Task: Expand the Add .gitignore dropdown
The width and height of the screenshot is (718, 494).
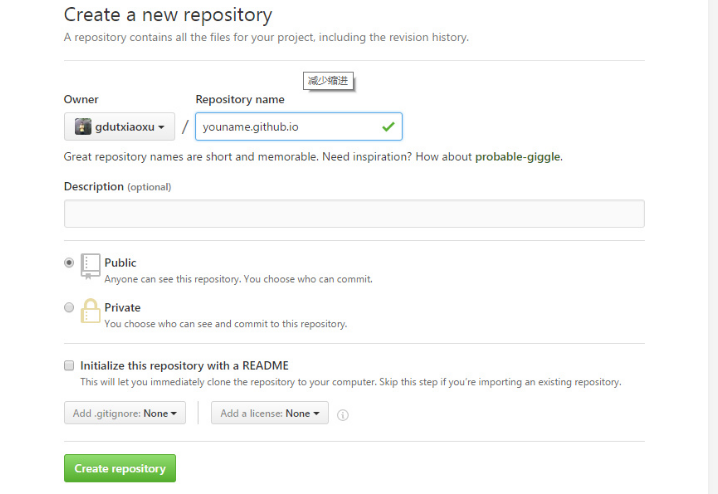Action: click(125, 413)
